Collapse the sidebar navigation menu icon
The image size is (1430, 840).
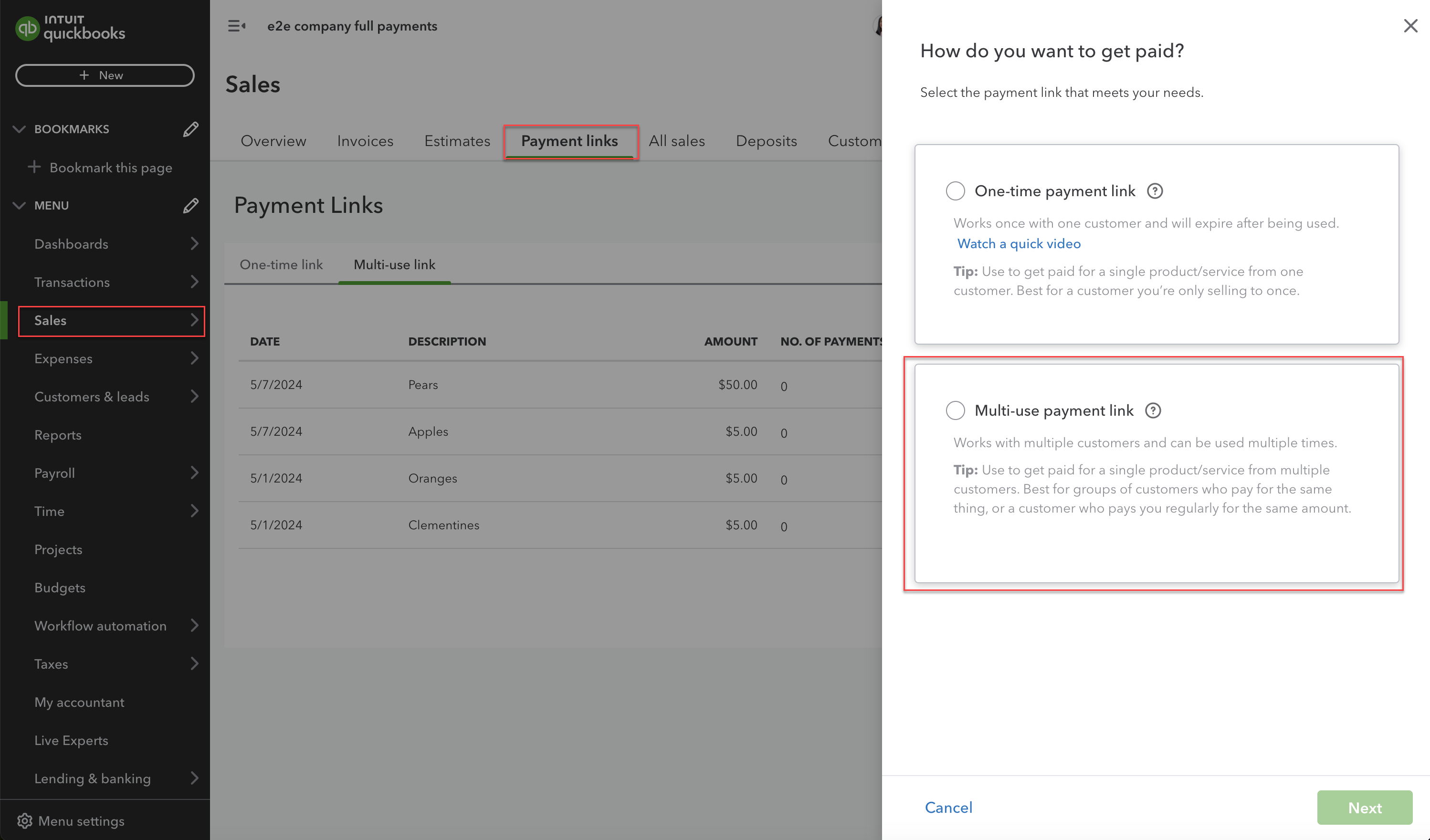click(x=236, y=26)
